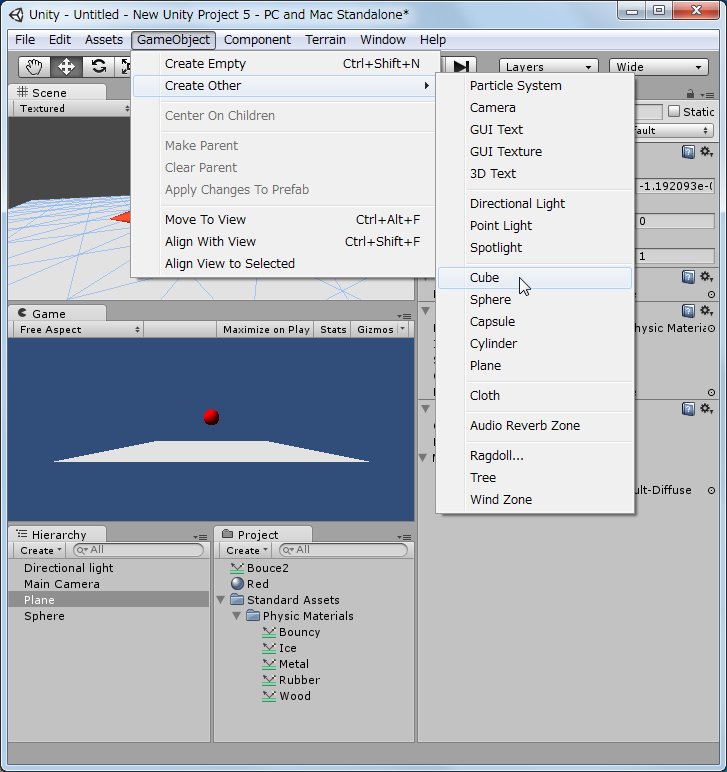The height and width of the screenshot is (772, 727).
Task: Select the Hand tool in toolbar
Action: point(34,66)
